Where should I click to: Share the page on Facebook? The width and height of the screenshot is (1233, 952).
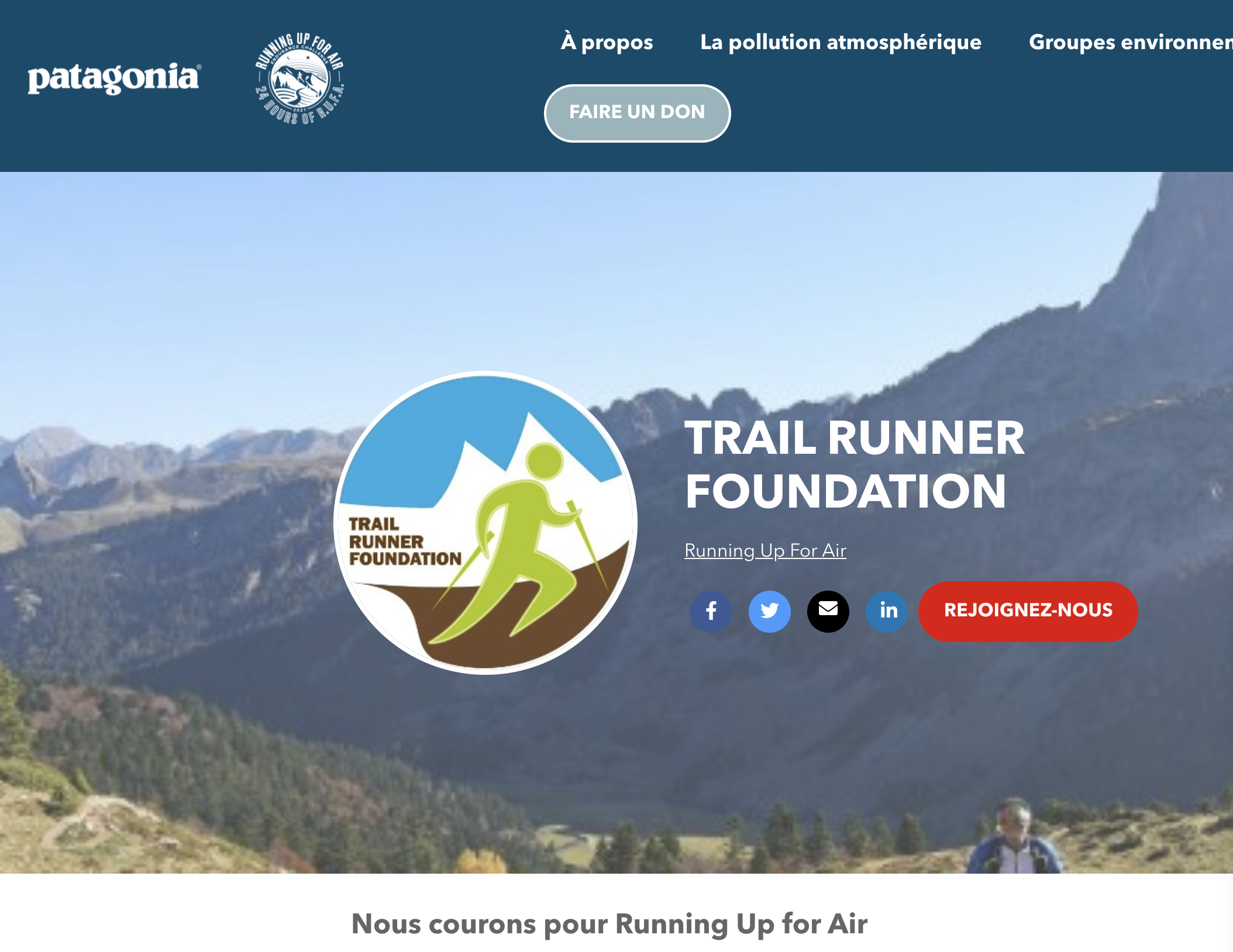[711, 611]
